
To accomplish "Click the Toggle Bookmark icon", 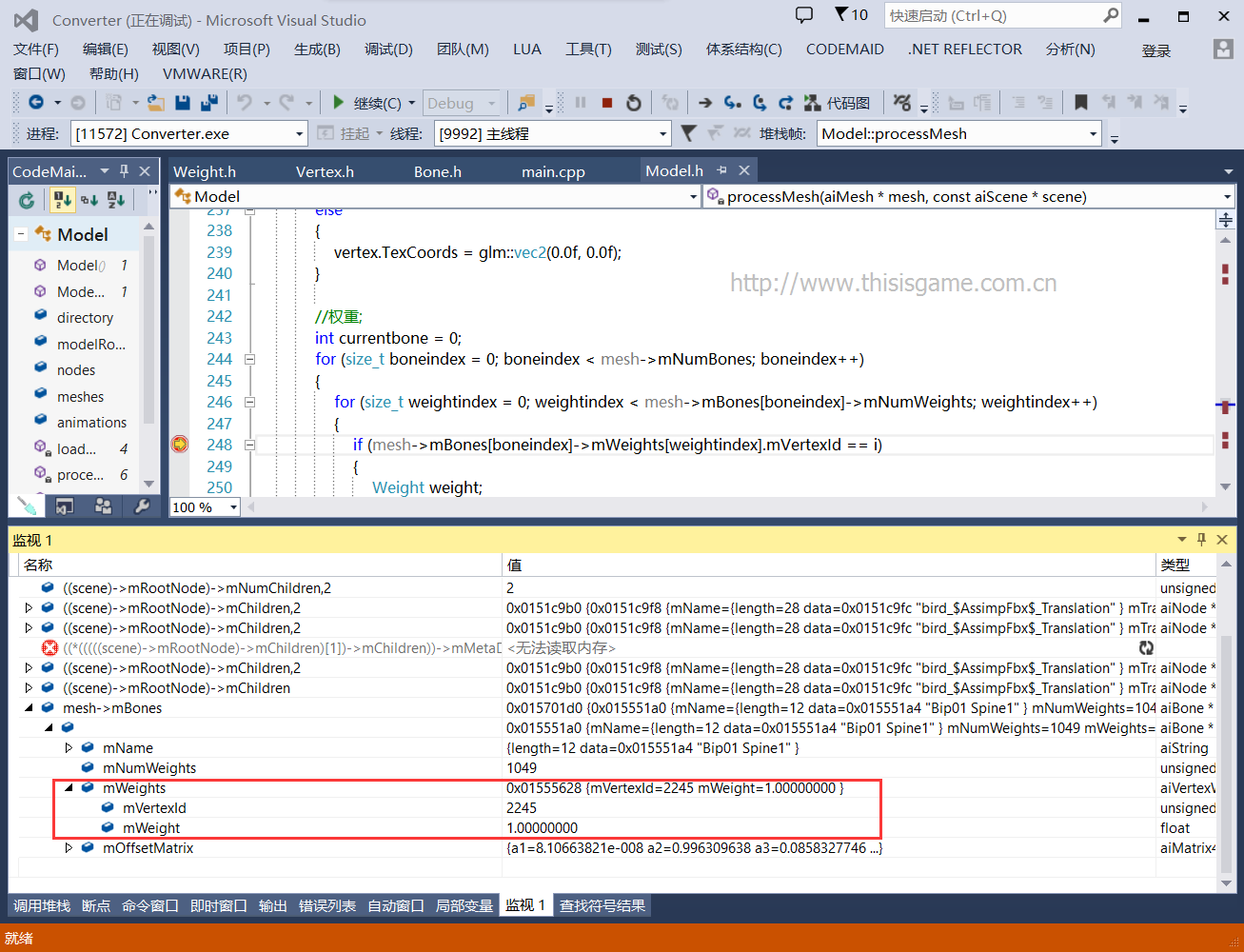I will click(1081, 103).
